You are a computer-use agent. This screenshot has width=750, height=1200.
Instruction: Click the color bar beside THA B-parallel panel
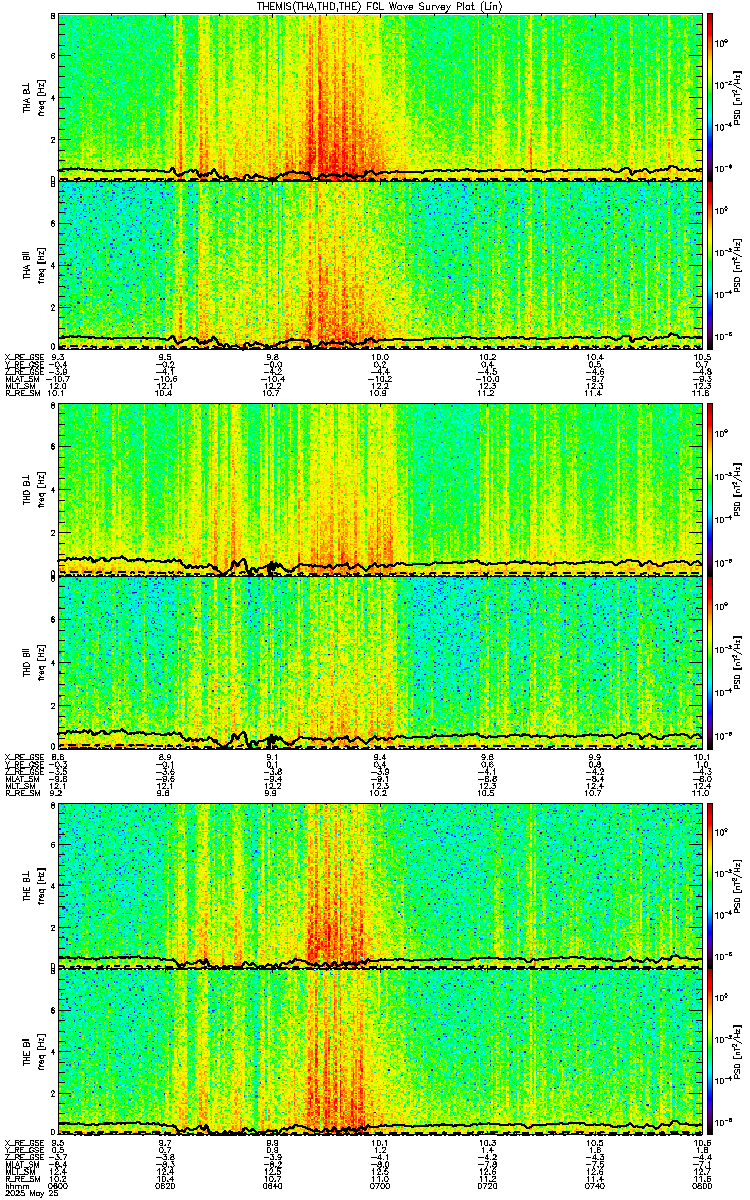tap(710, 265)
